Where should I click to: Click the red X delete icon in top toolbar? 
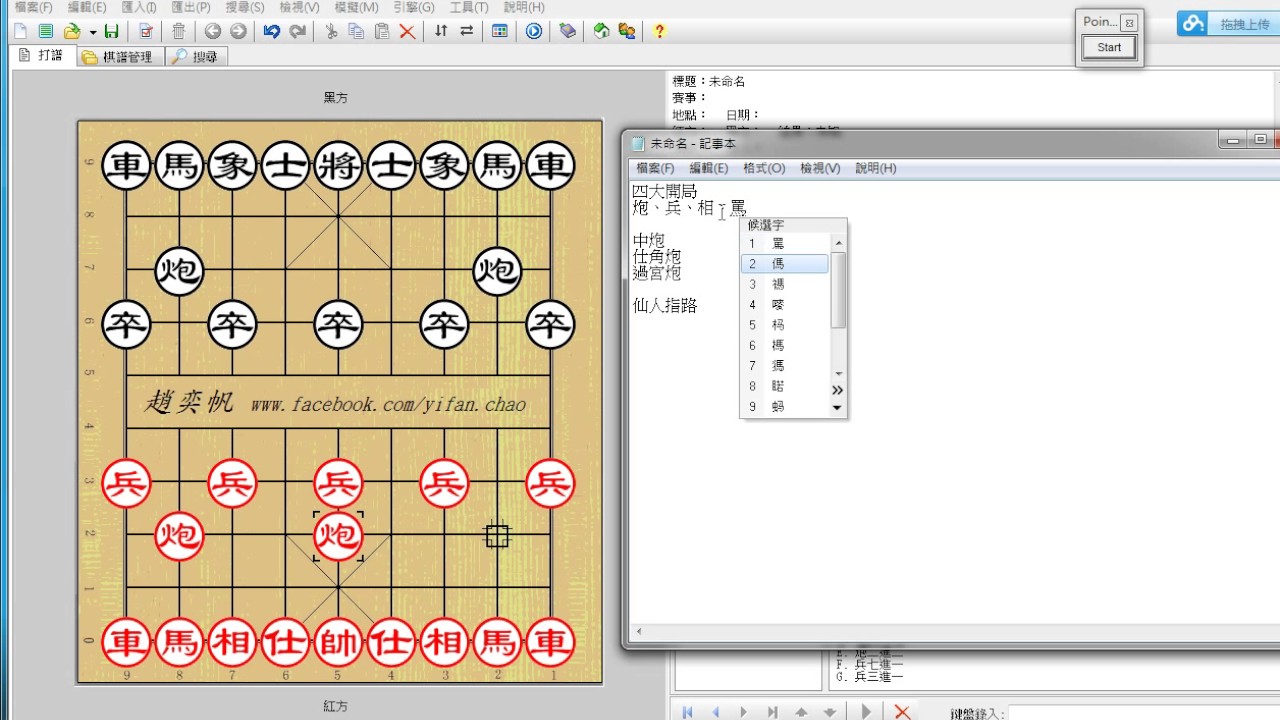tap(407, 31)
